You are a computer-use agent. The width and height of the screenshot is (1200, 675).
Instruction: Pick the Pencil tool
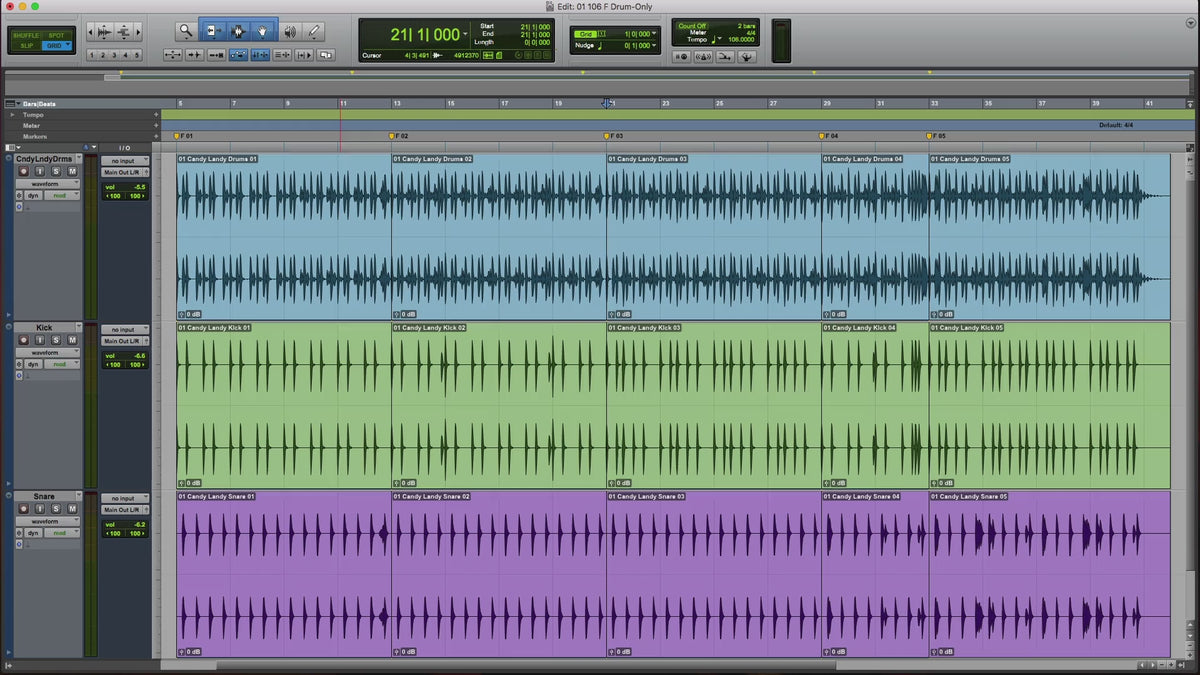point(315,31)
